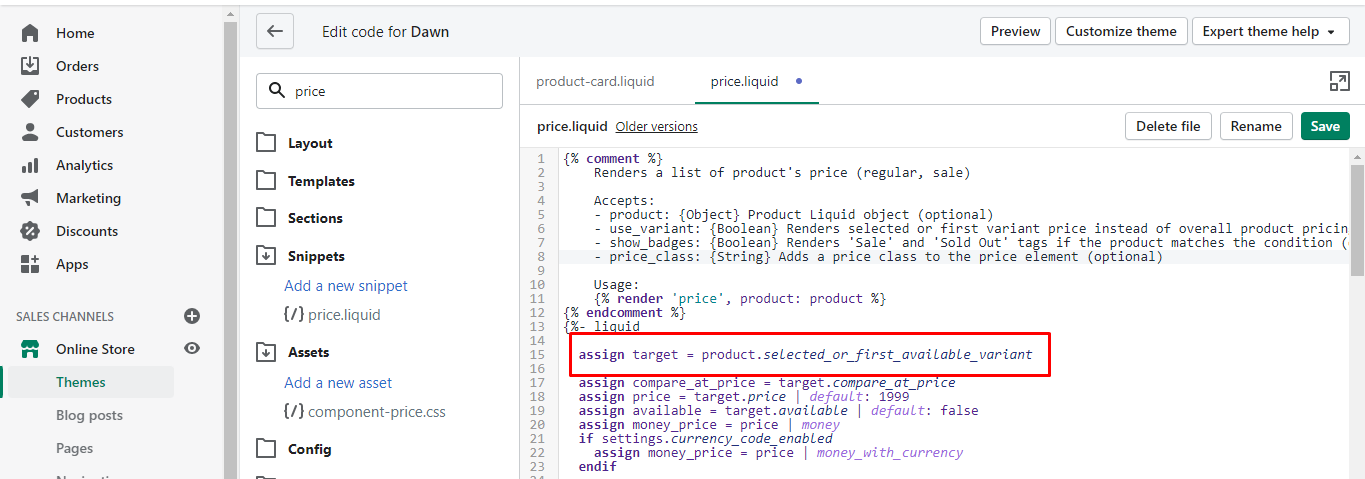Viewport: 1365px width, 479px height.
Task: Add a sales channel plus icon
Action: coord(192,316)
